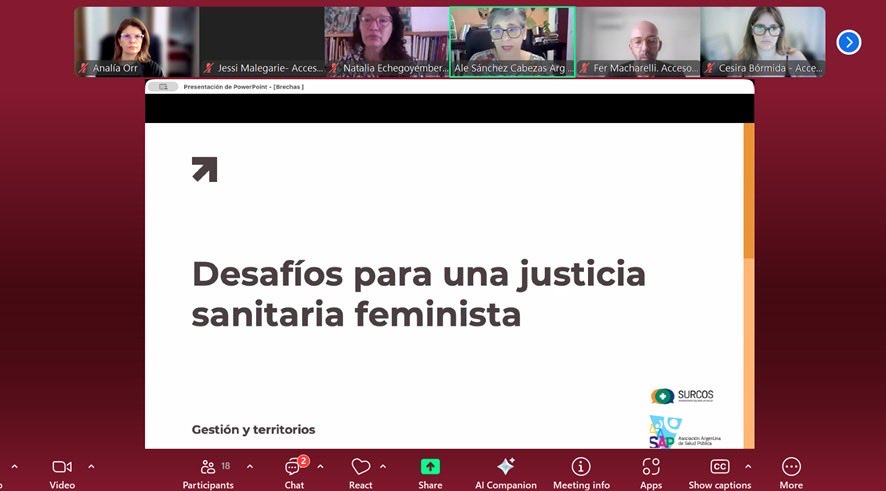The height and width of the screenshot is (491, 886).
Task: Click the chat unread badge '2'
Action: click(303, 461)
